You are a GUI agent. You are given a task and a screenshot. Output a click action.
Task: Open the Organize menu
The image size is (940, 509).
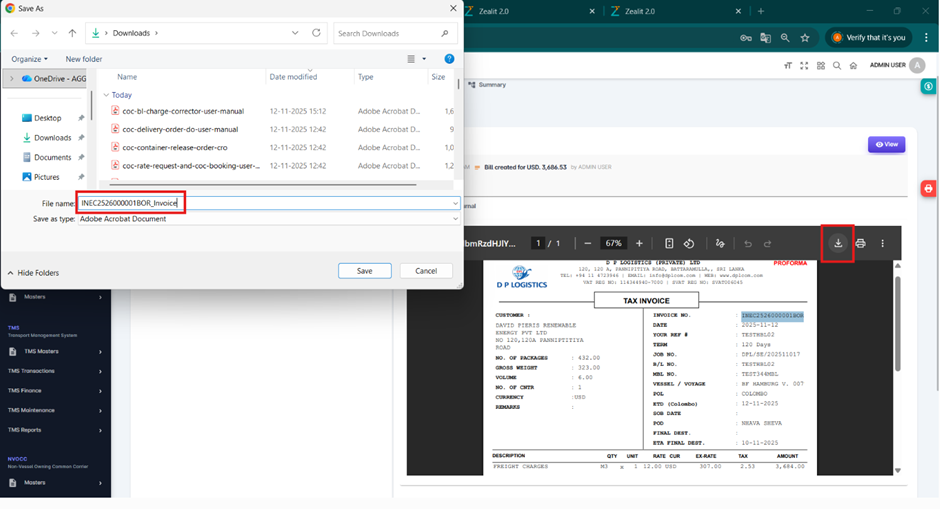(30, 59)
